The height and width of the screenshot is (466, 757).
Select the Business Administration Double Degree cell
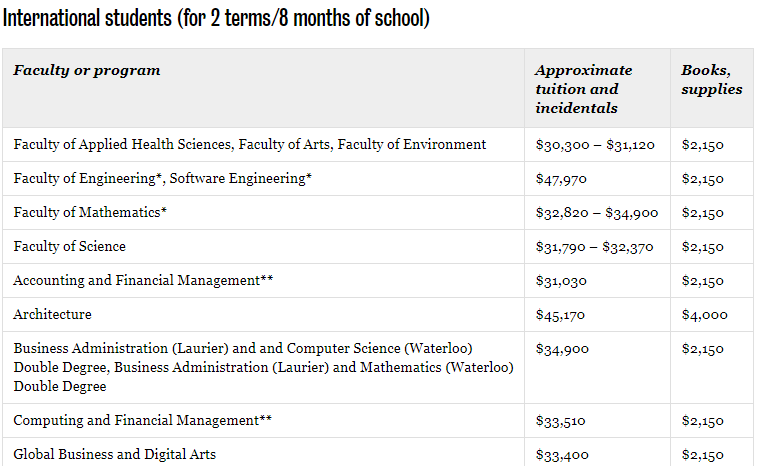click(x=263, y=367)
